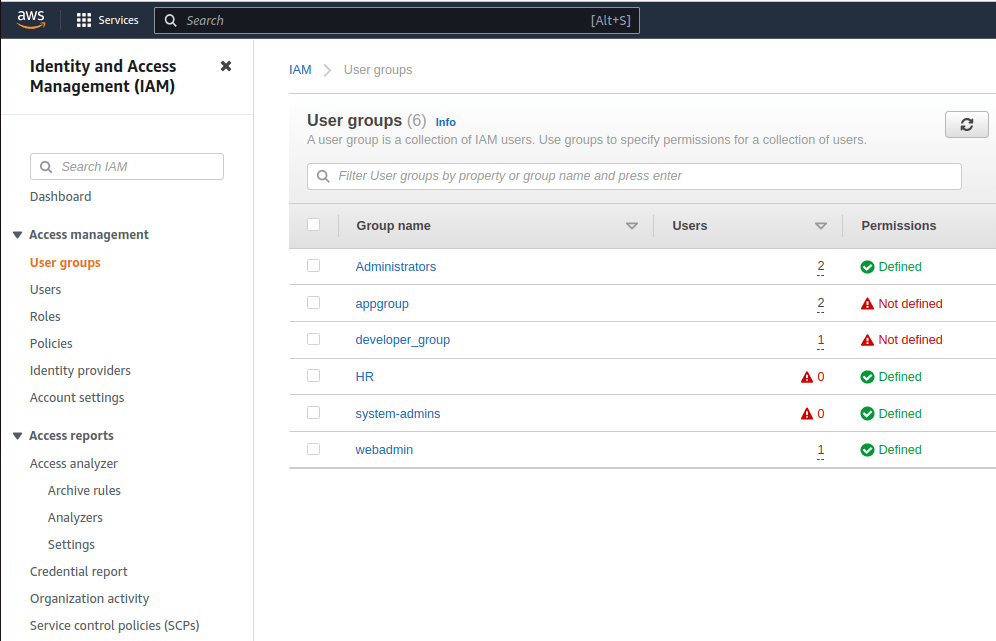Click the magnifier icon in the top search bar
The width and height of the screenshot is (996, 641).
pyautogui.click(x=170, y=20)
